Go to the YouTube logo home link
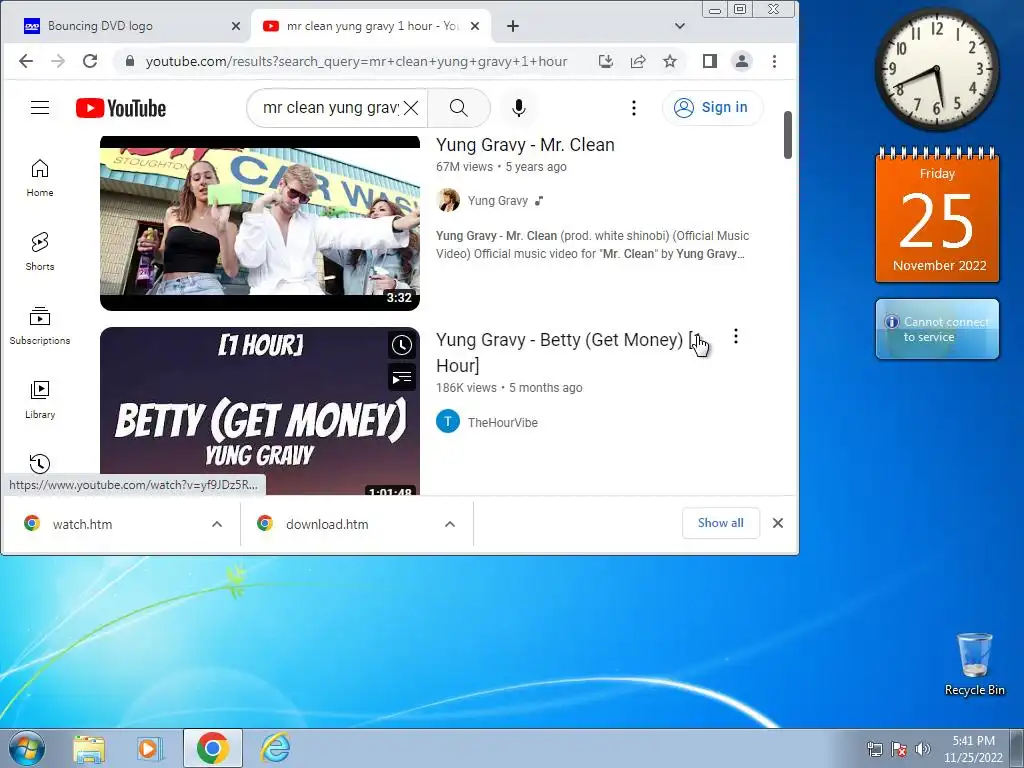Image resolution: width=1024 pixels, height=768 pixels. (x=121, y=108)
